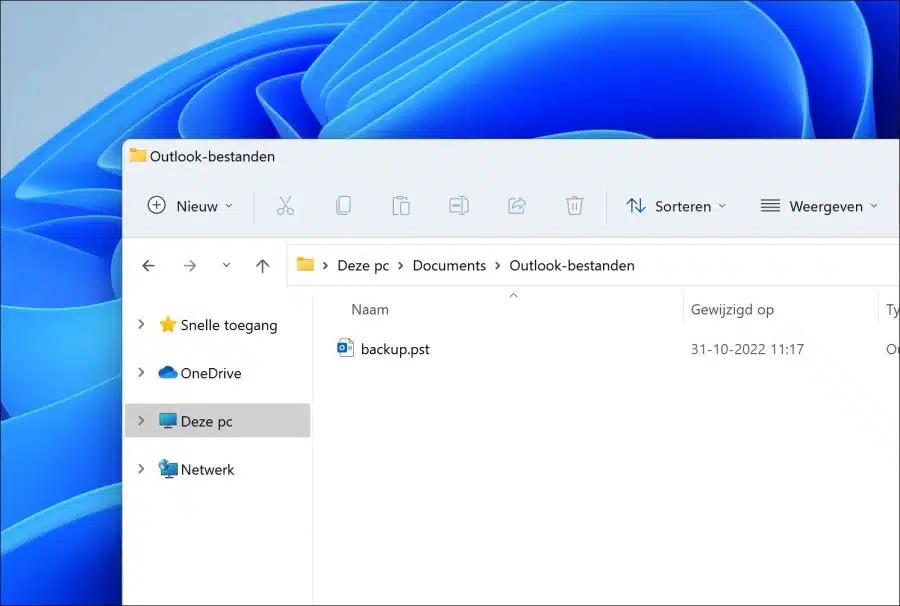Click the date 31-10-2022 11:17

[x=747, y=349]
